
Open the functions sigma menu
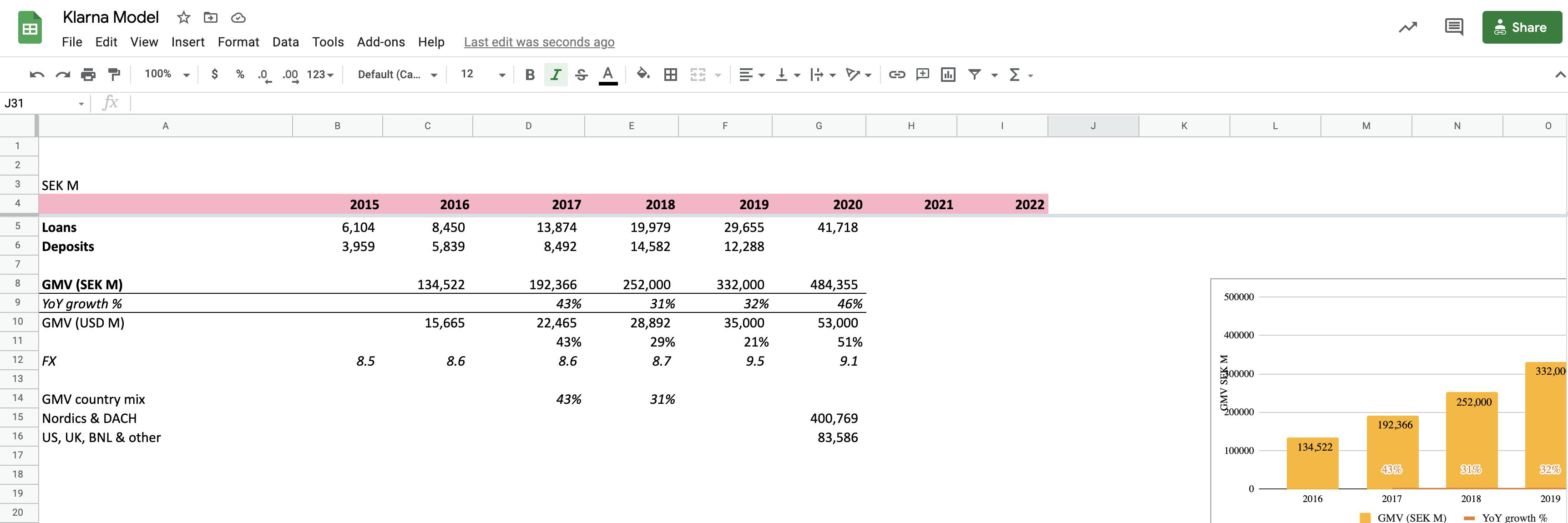point(1014,75)
